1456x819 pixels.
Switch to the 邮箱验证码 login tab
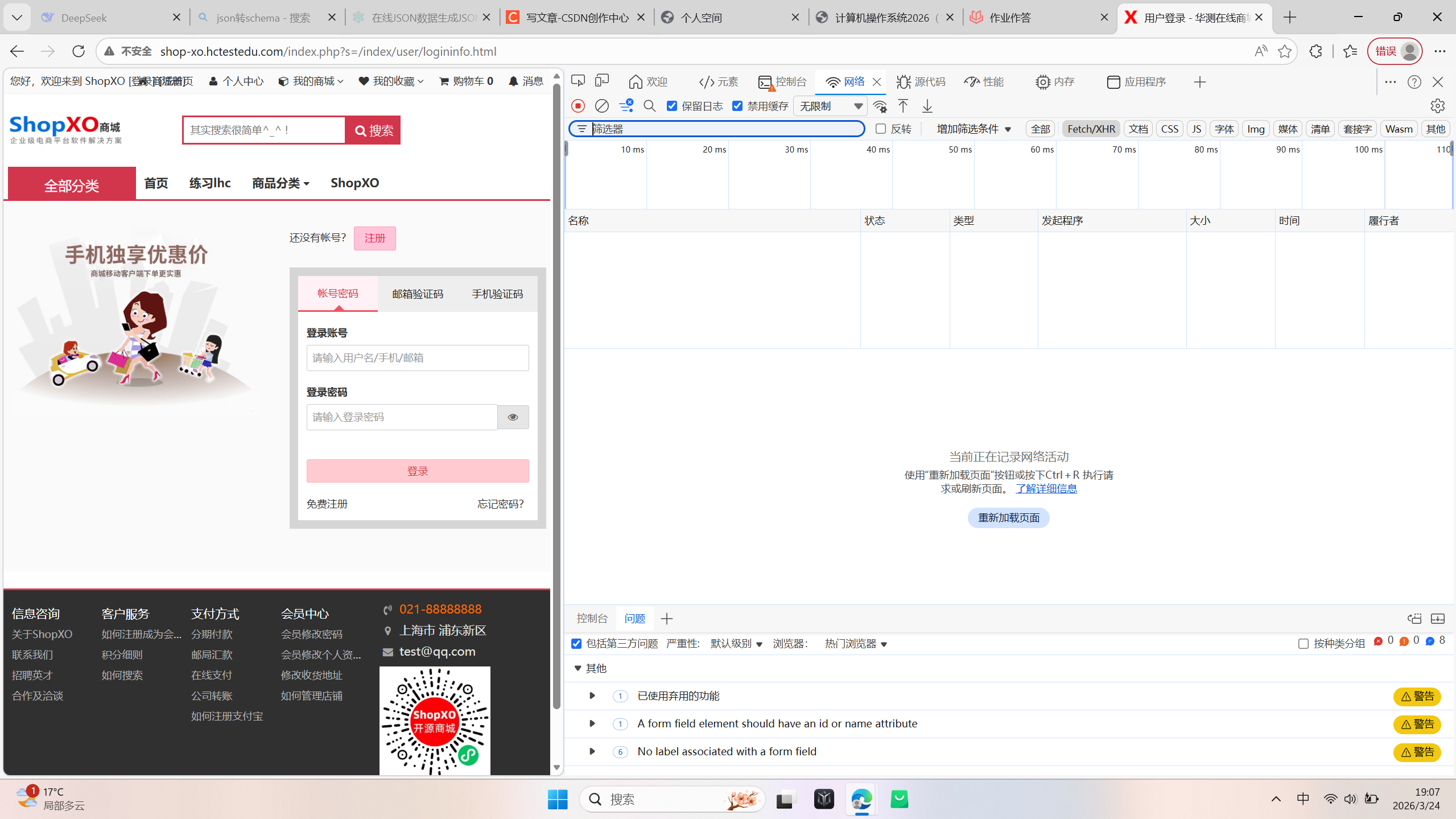point(417,294)
